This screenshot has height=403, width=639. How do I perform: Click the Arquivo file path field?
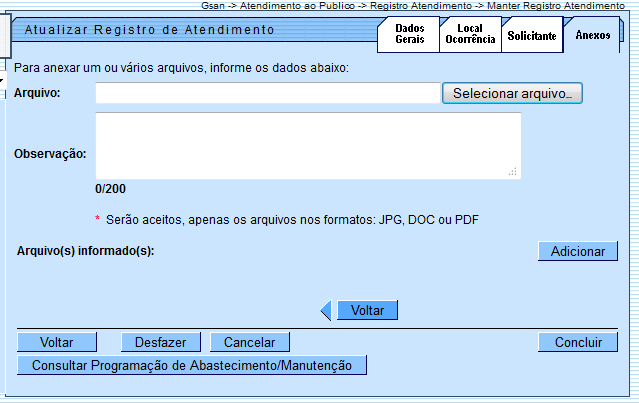[x=268, y=93]
